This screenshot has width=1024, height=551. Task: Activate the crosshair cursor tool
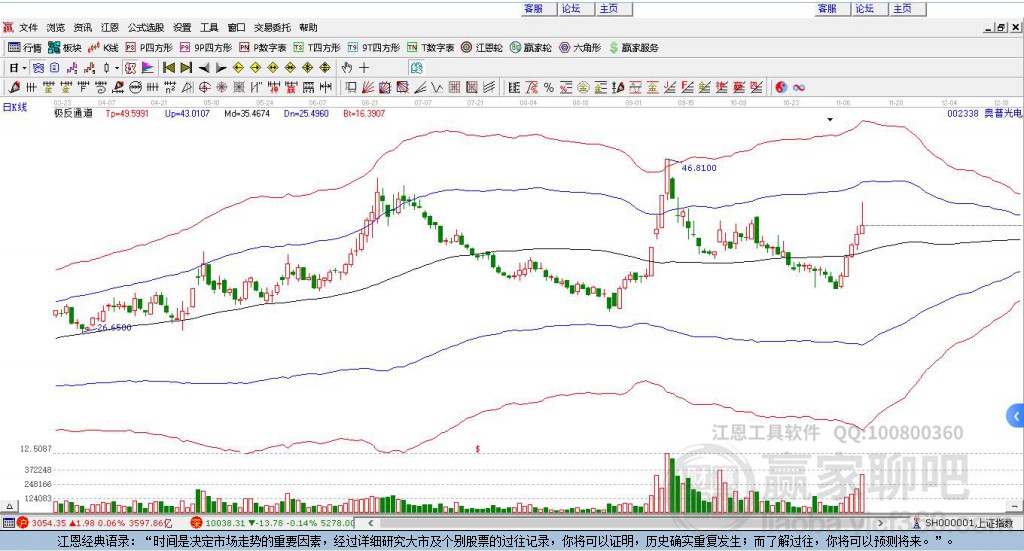[364, 67]
